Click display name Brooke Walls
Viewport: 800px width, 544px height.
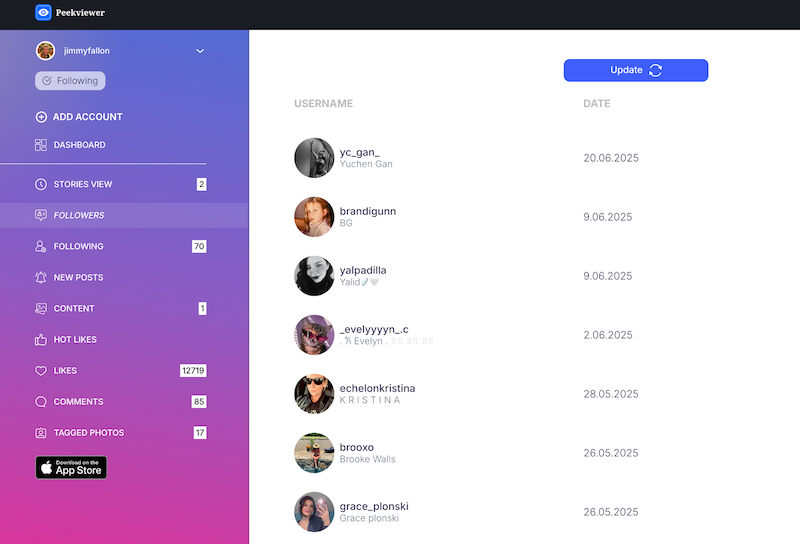coord(367,459)
